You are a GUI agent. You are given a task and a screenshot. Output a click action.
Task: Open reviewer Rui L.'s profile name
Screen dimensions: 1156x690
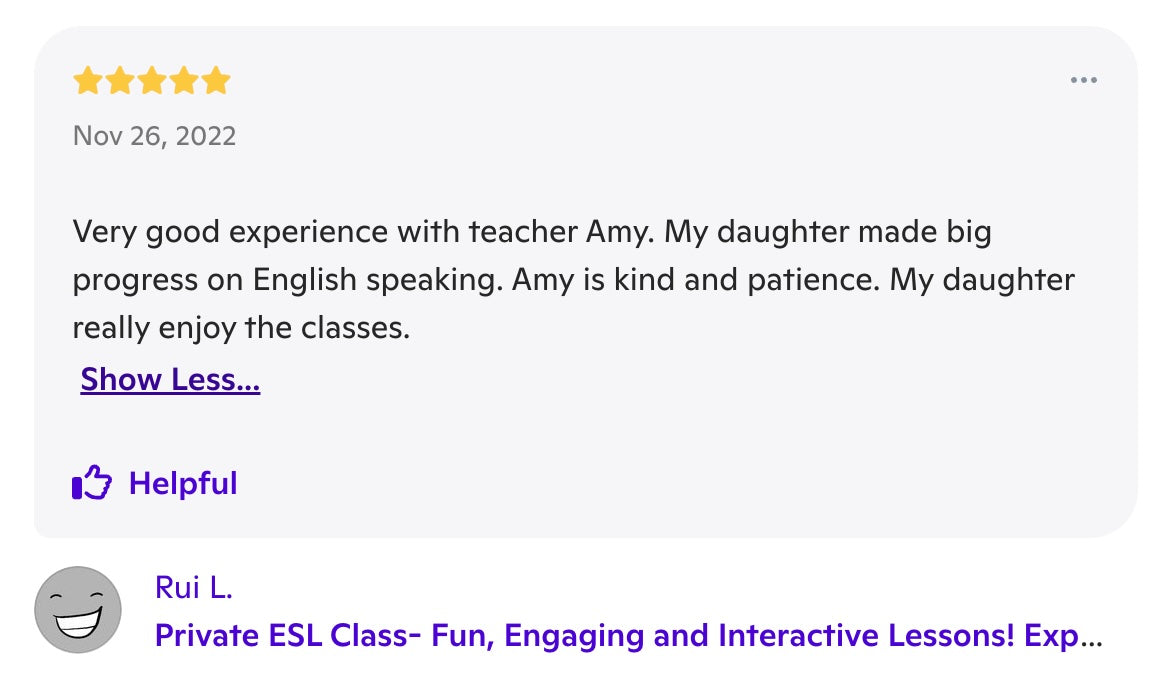194,588
